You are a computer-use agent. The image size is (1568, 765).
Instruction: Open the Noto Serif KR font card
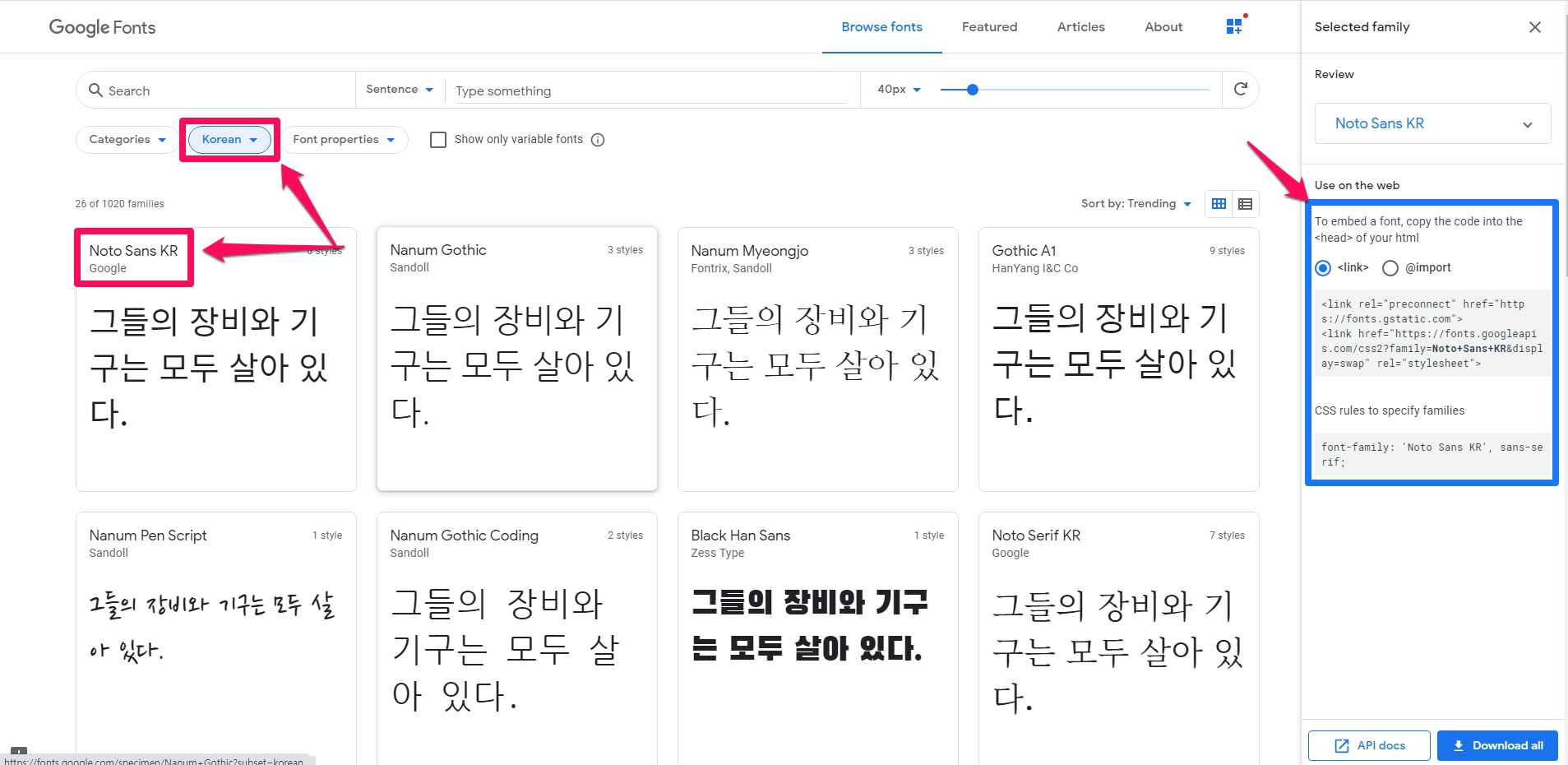click(1118, 638)
